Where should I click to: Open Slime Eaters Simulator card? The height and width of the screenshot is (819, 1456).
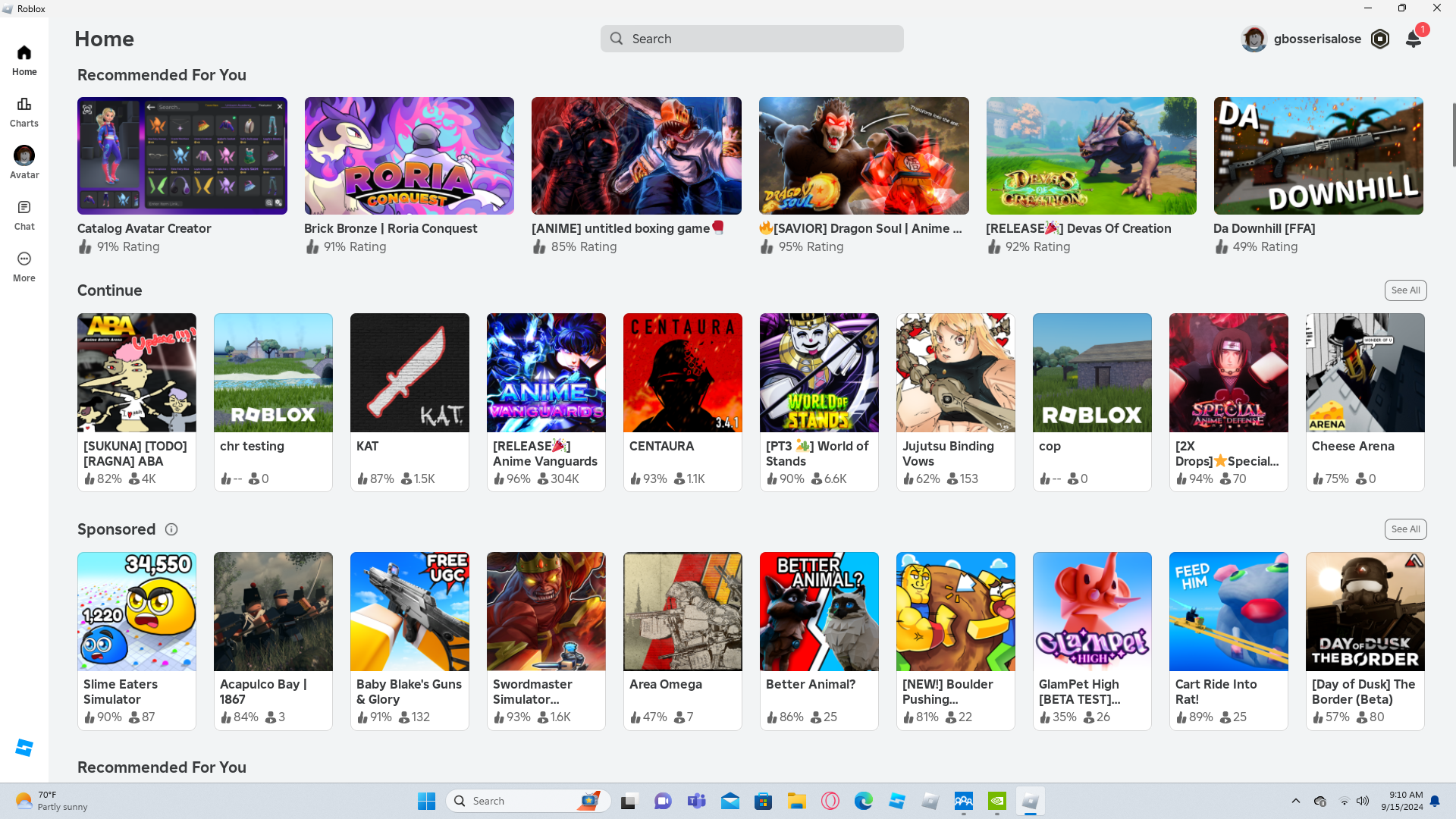pos(136,641)
